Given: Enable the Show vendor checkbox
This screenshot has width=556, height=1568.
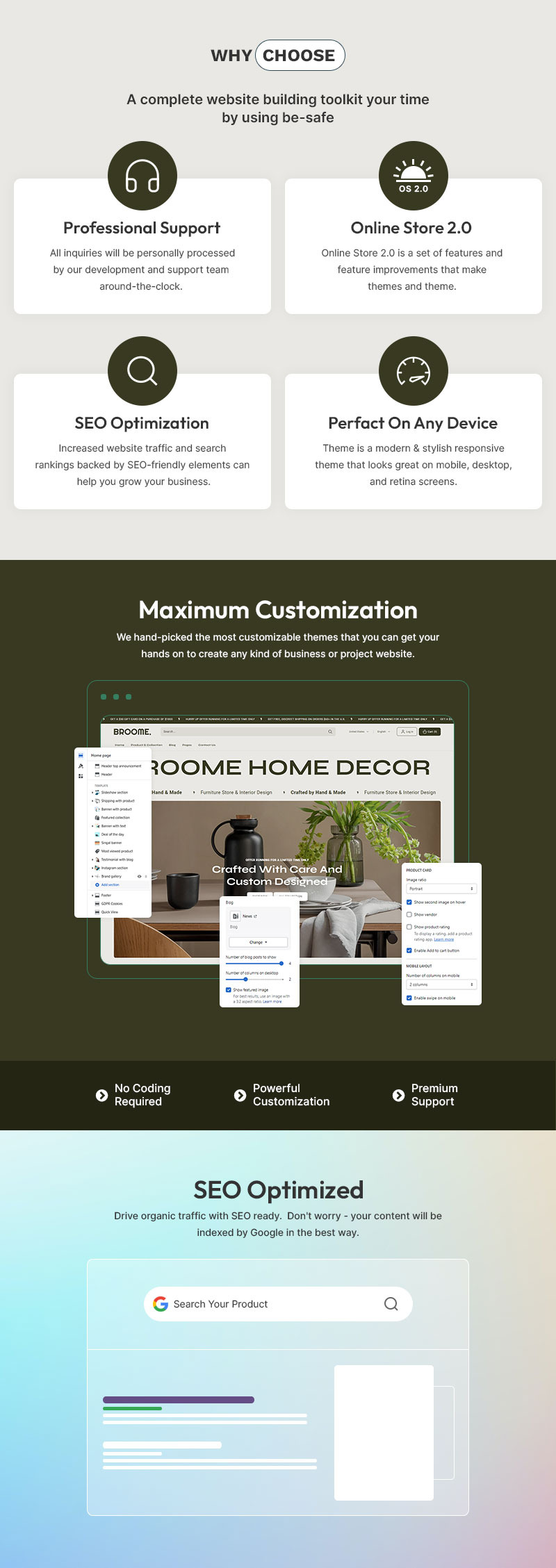Looking at the screenshot, I should point(409,914).
